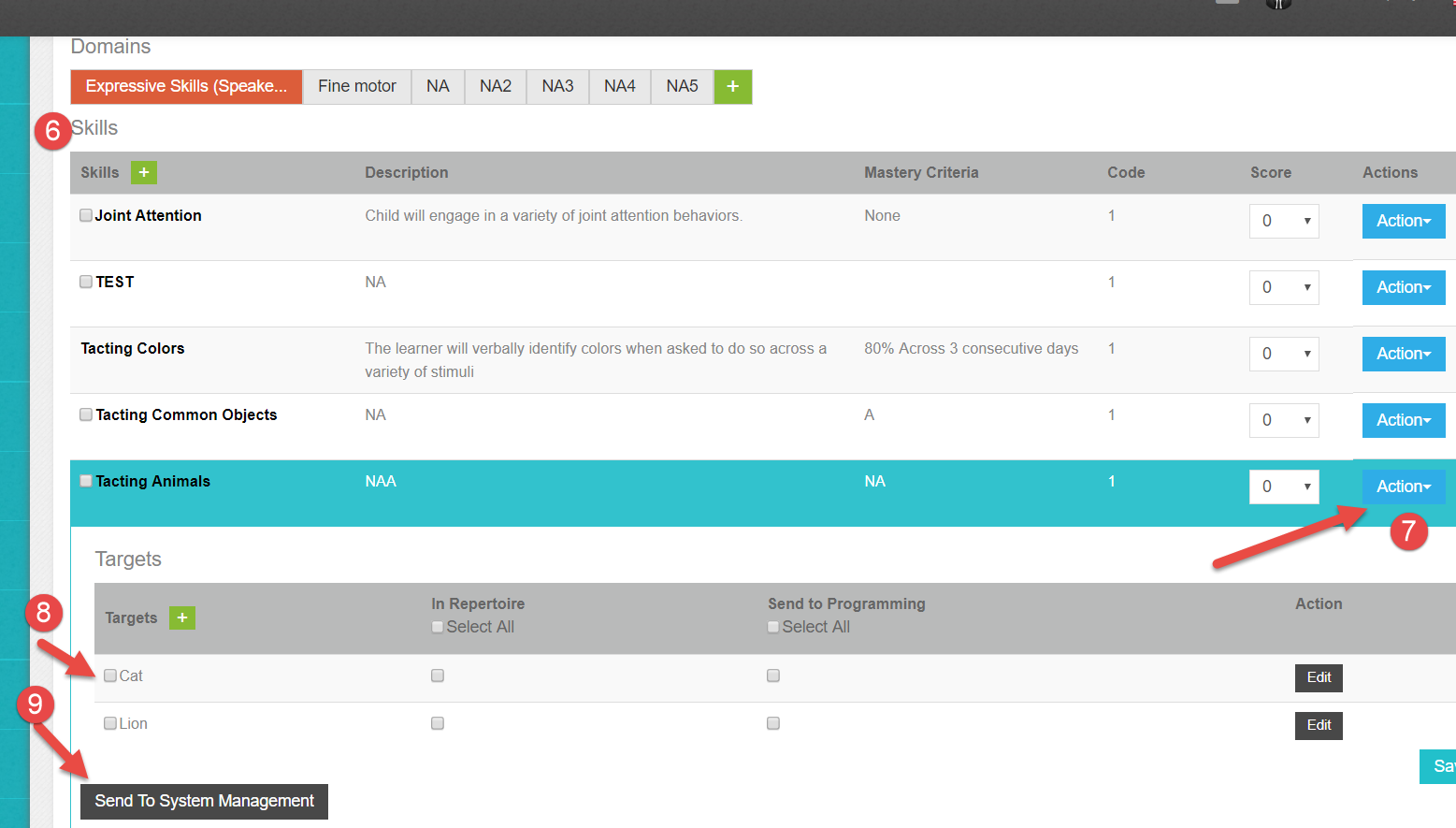Viewport: 1456px width, 828px height.
Task: Open score dropdown for Tacting Animals
Action: (1284, 487)
